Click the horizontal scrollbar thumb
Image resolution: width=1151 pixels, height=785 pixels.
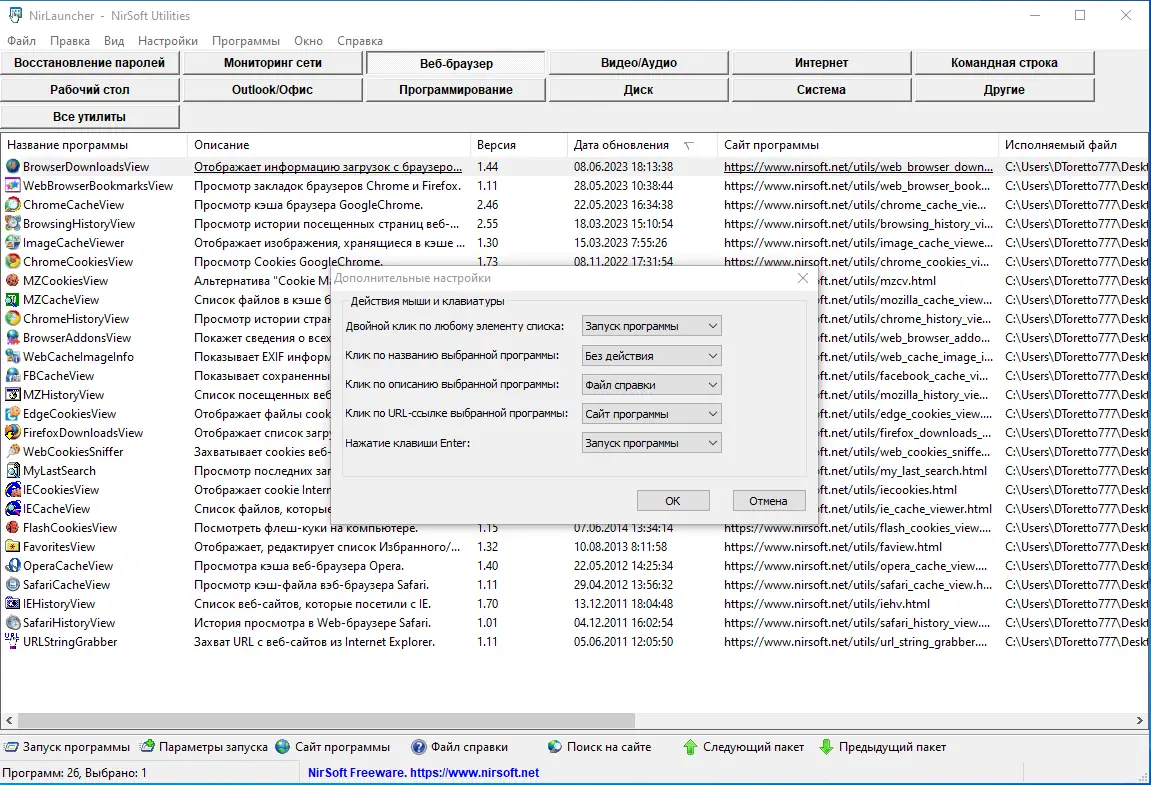tap(326, 720)
